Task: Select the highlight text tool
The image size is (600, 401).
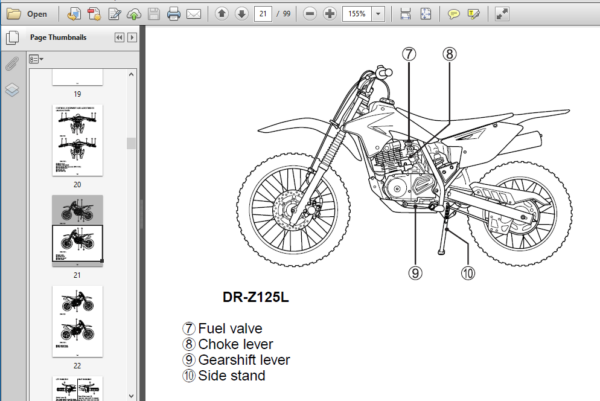Action: click(x=473, y=14)
